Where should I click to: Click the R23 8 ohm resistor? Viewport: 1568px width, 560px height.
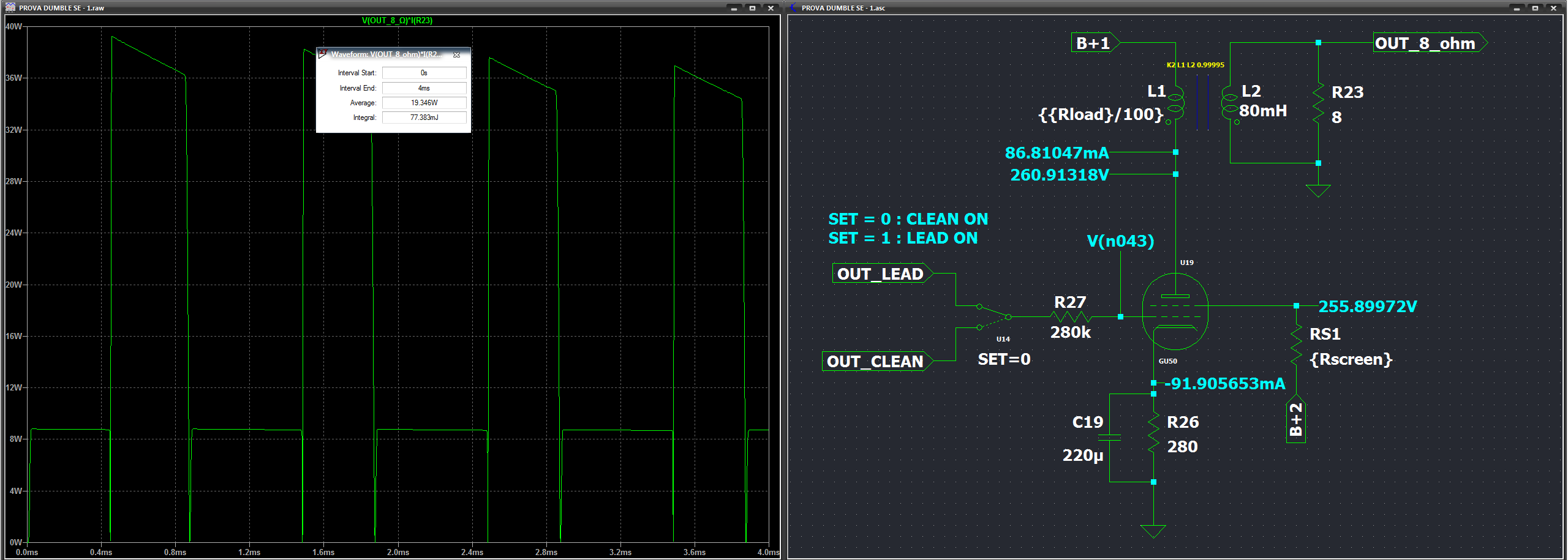point(1318,104)
